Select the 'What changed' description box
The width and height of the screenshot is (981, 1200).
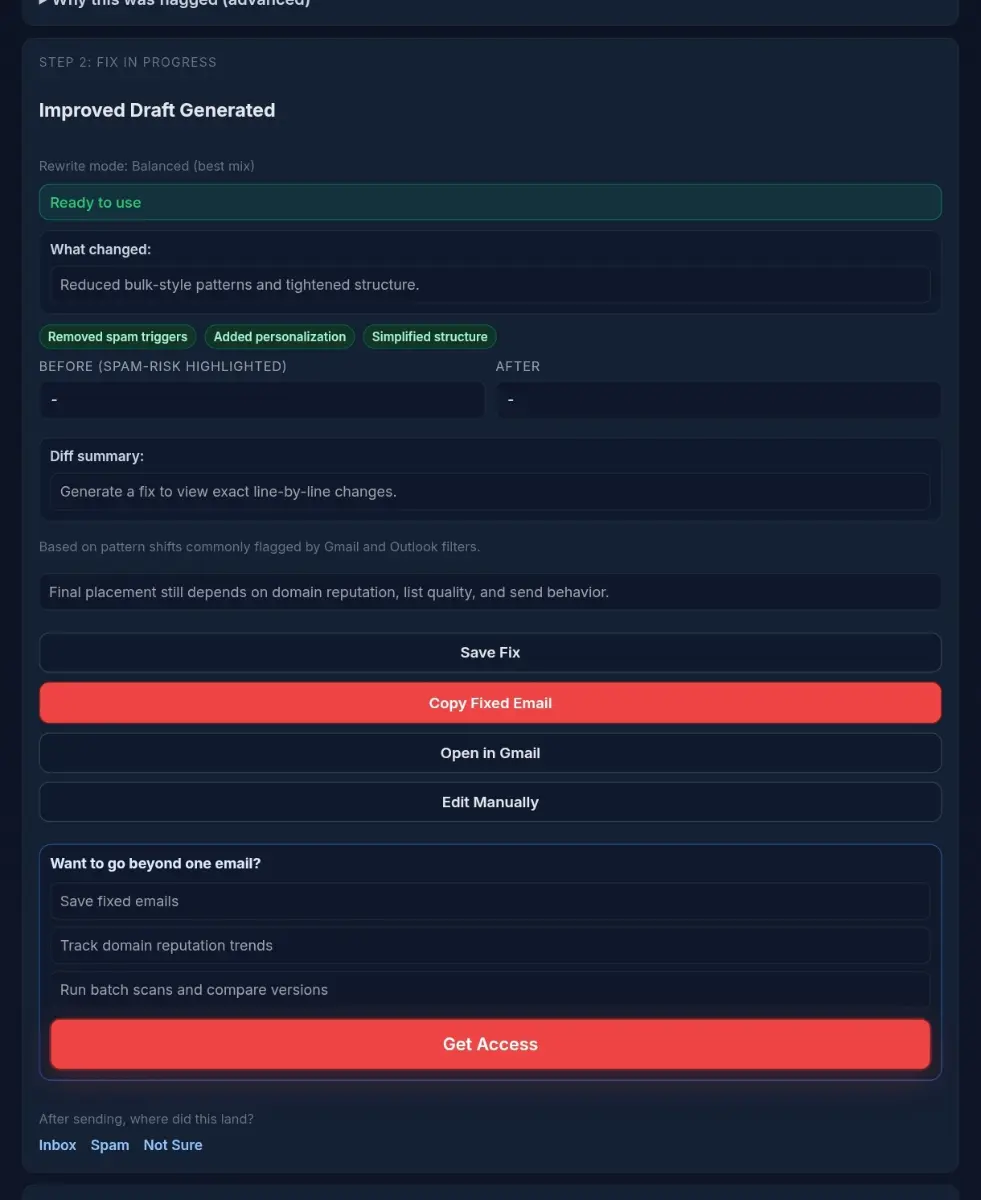click(x=490, y=285)
